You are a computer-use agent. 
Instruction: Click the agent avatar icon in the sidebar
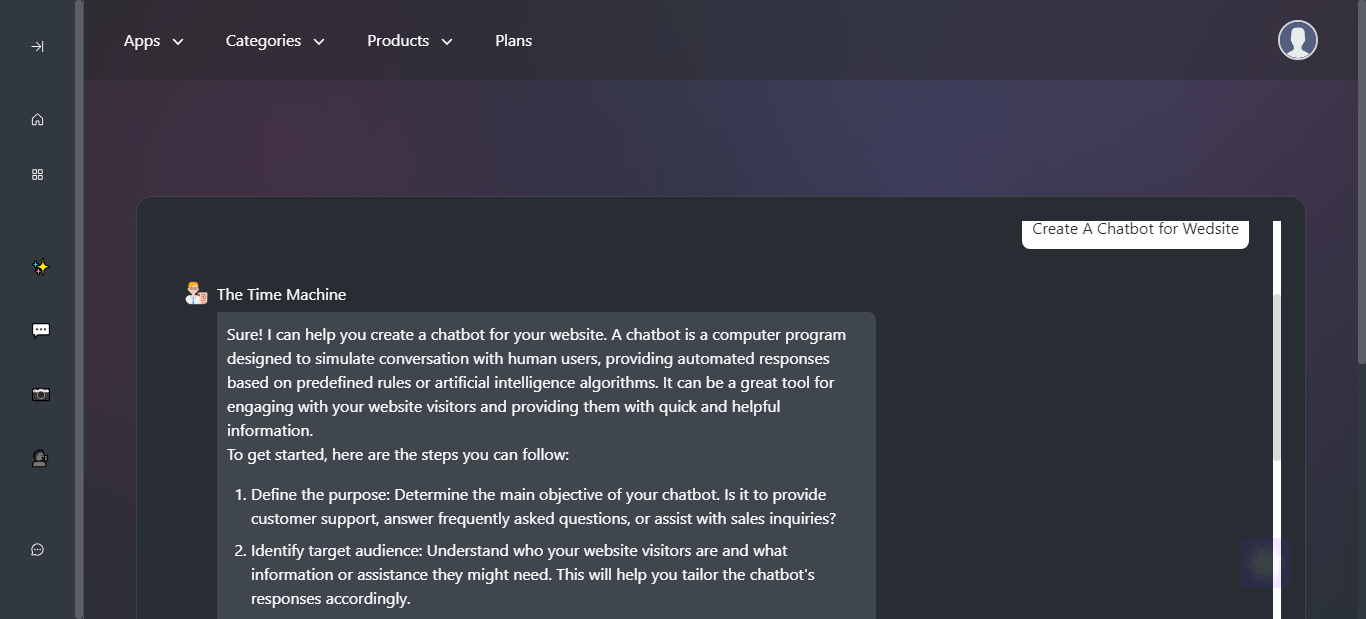pos(40,458)
